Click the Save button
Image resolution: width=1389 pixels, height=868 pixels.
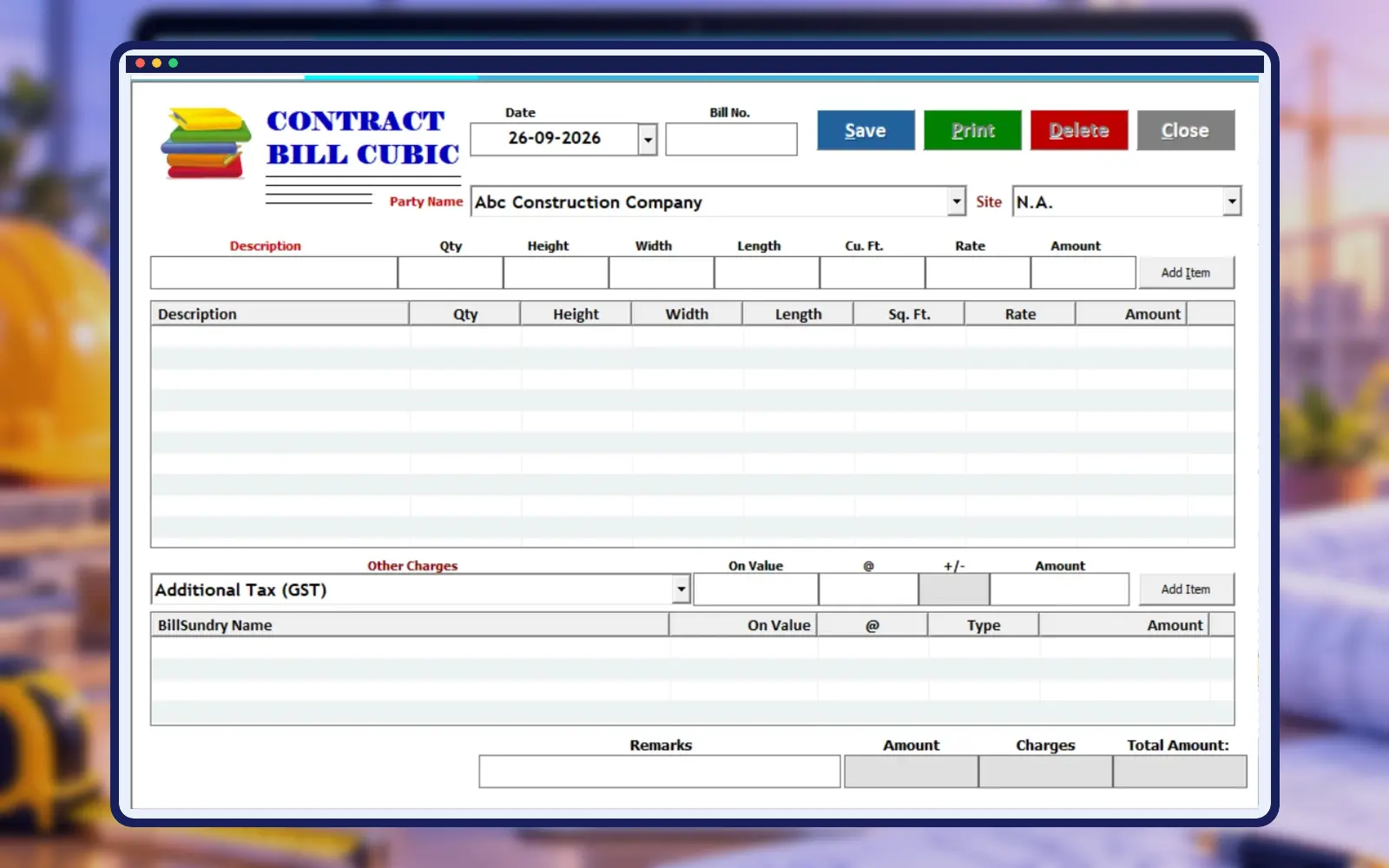866,130
